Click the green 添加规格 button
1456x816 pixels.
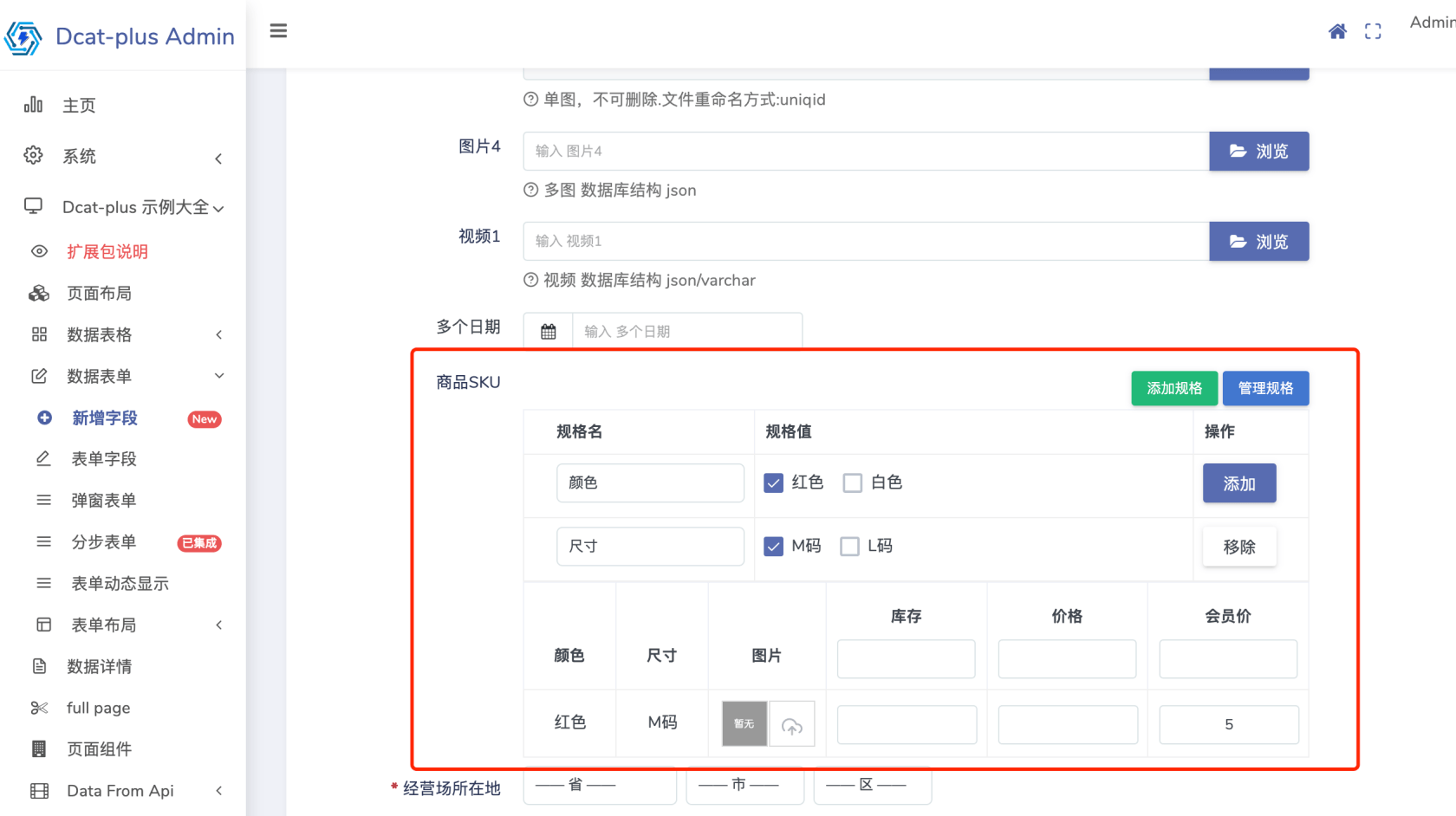(x=1174, y=388)
